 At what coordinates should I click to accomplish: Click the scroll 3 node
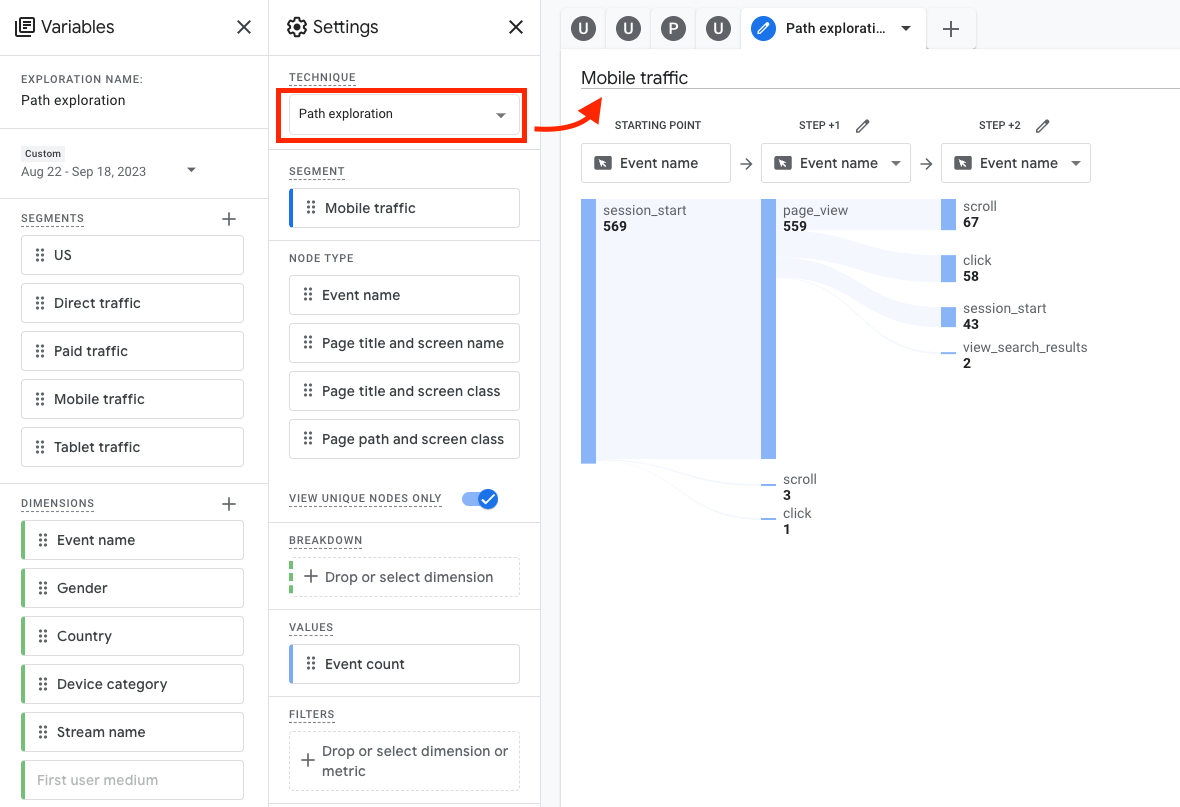coord(768,485)
